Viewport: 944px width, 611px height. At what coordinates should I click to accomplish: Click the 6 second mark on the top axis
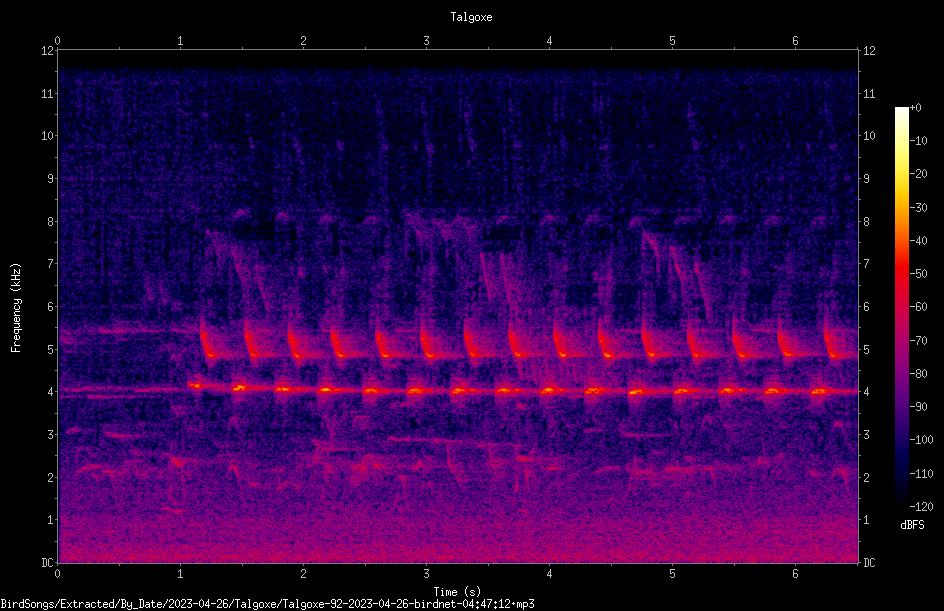coord(795,41)
